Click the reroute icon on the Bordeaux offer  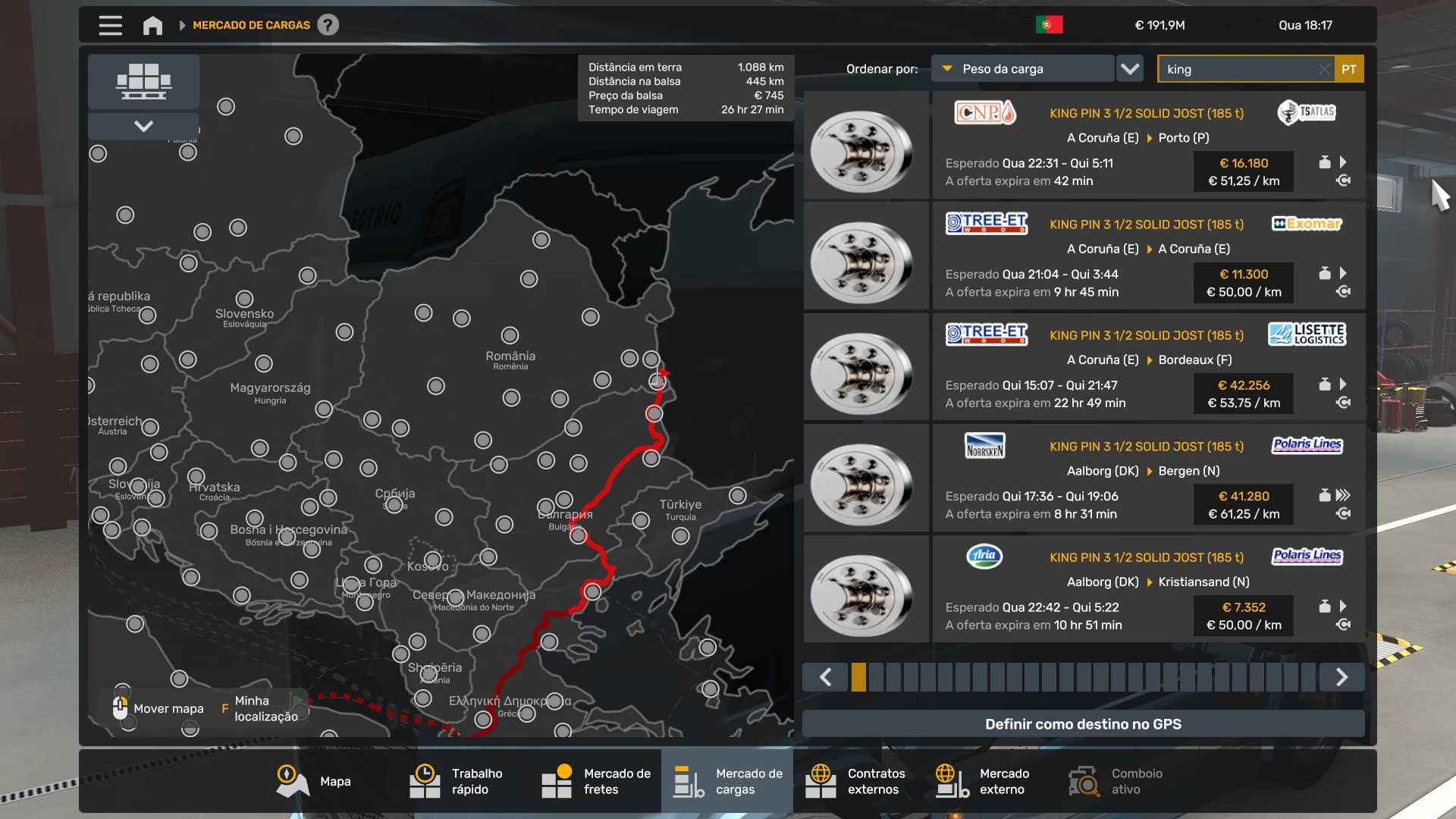tap(1343, 403)
